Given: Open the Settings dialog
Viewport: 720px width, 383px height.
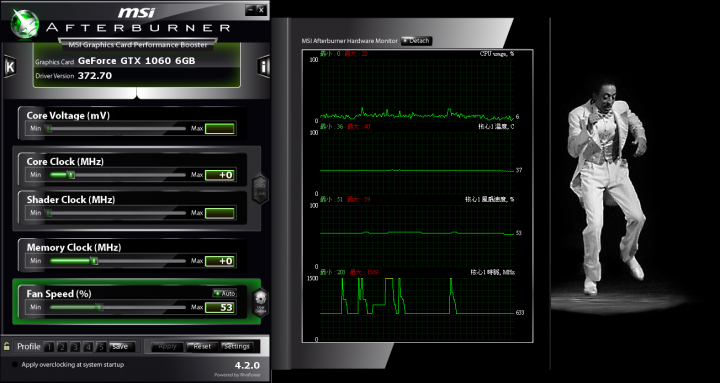Looking at the screenshot, I should [236, 347].
